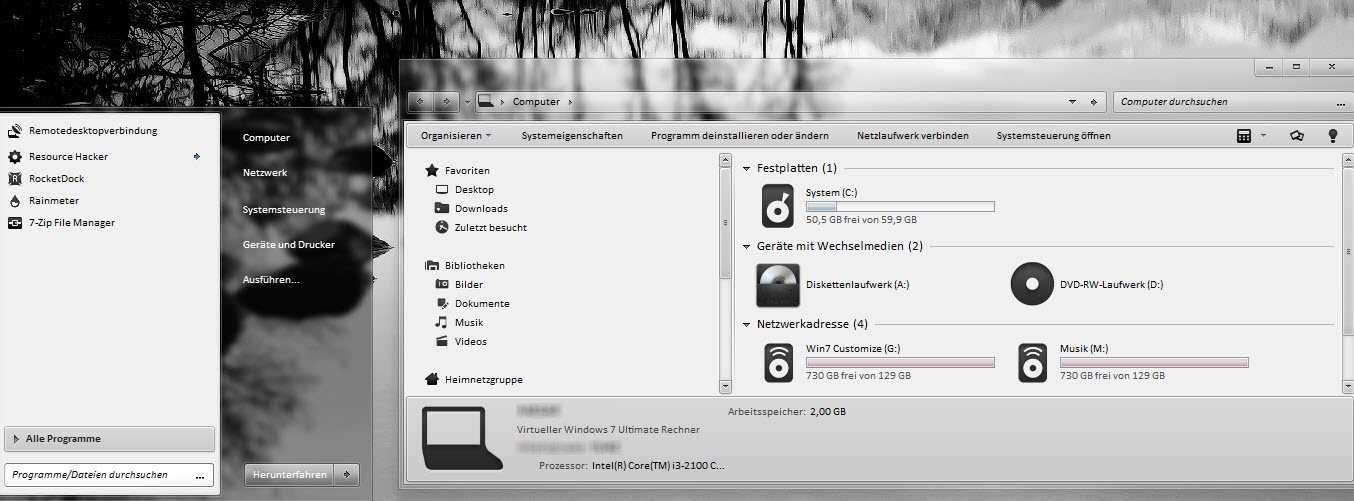Select DVD-RW-Laufwerk (D:) icon
The width and height of the screenshot is (1354, 501).
(1032, 284)
